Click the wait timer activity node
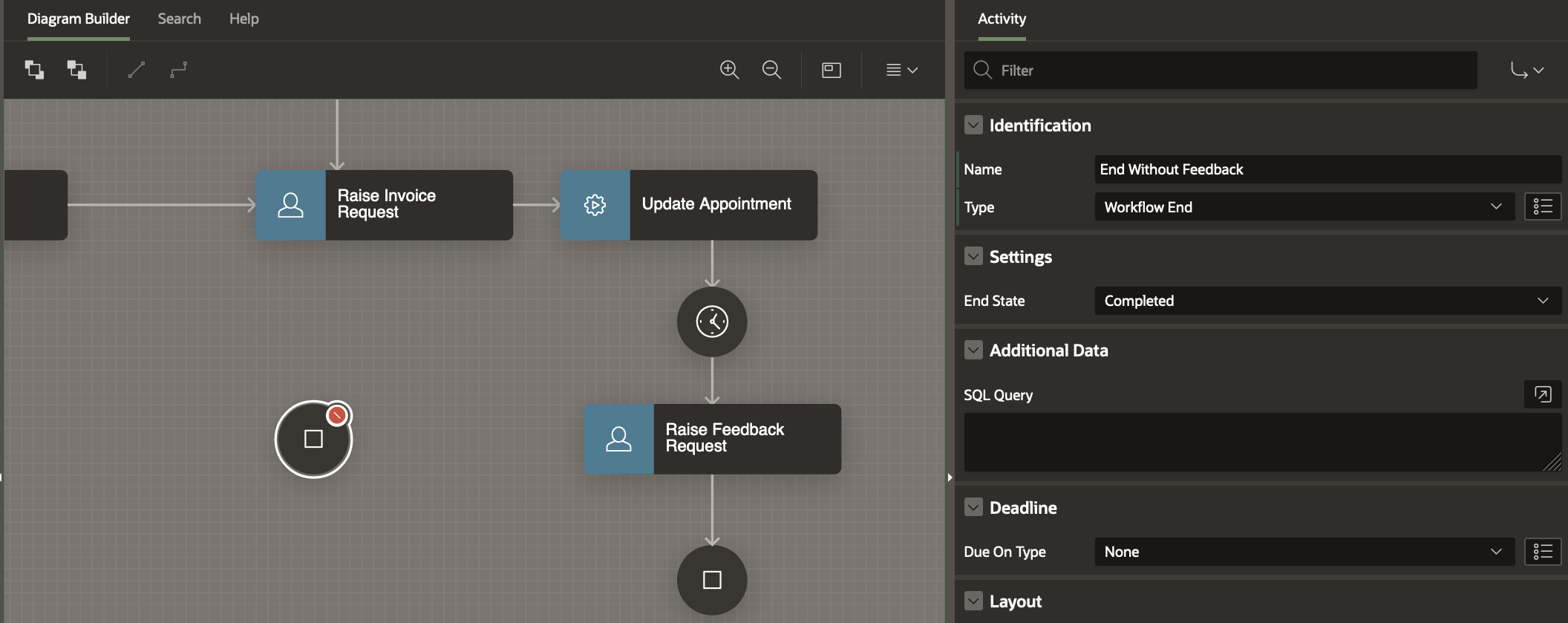The width and height of the screenshot is (1568, 623). tap(712, 322)
